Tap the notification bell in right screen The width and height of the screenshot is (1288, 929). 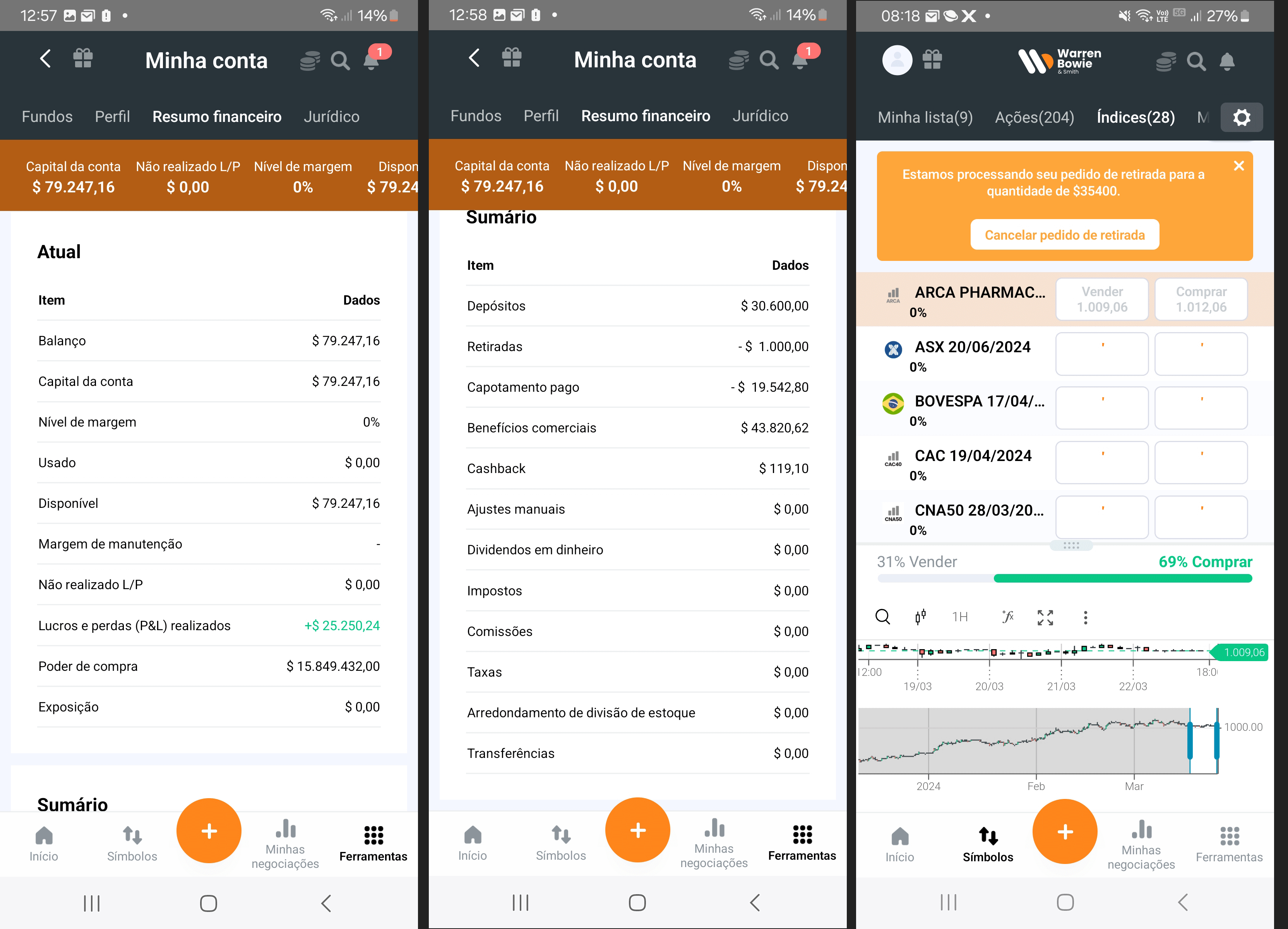point(1227,61)
